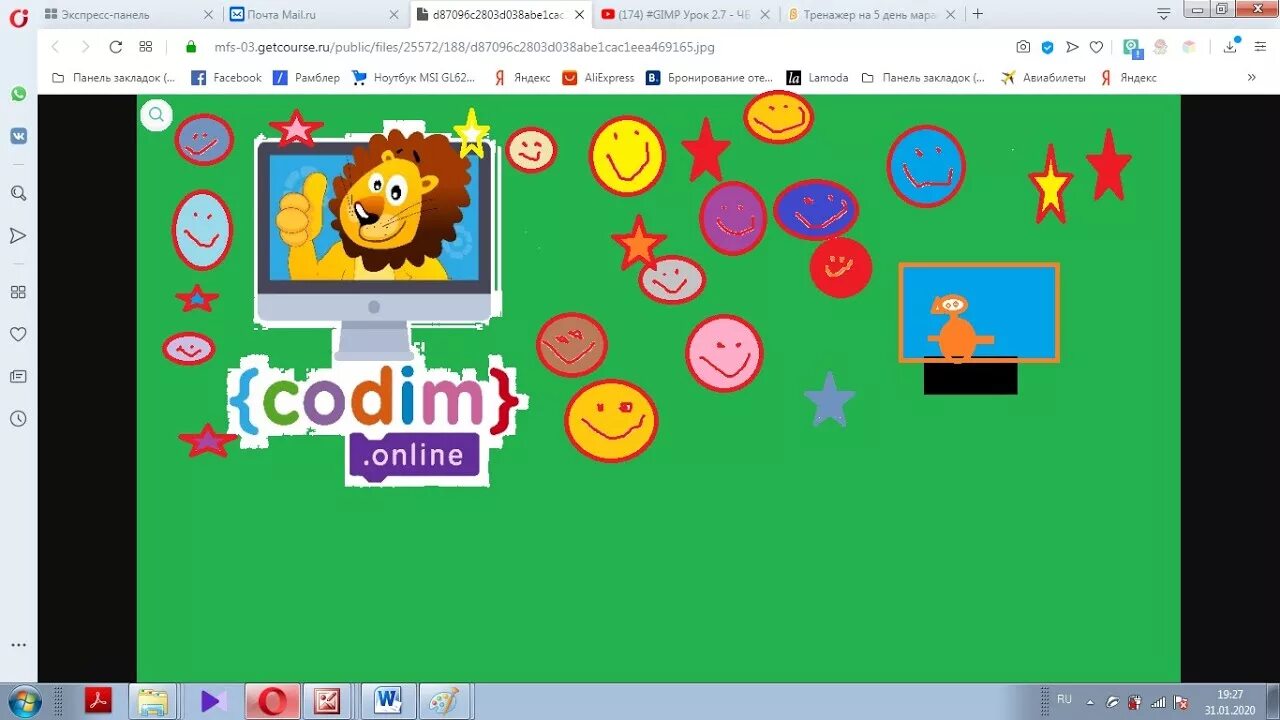Select the d87096c2803d038abe1cac tab
This screenshot has height=720, width=1280.
point(498,14)
